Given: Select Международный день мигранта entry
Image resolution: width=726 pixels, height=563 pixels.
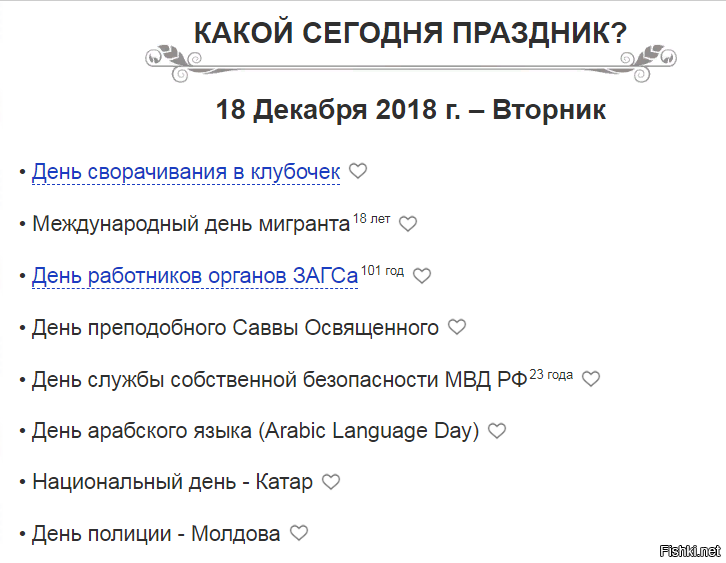Looking at the screenshot, I should point(190,224).
